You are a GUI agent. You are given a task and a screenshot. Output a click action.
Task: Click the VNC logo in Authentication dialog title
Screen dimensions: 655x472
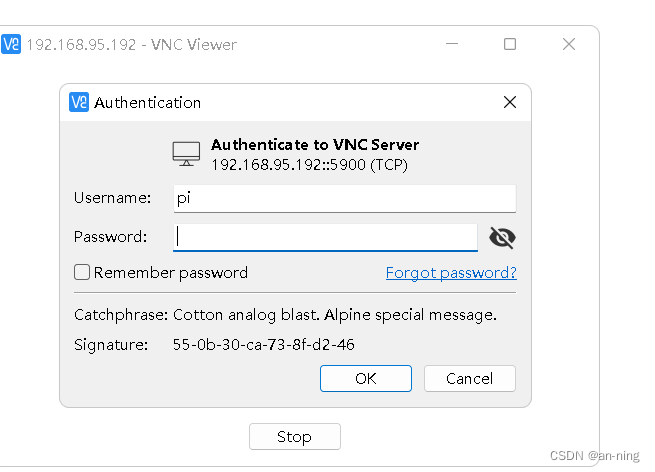point(79,102)
